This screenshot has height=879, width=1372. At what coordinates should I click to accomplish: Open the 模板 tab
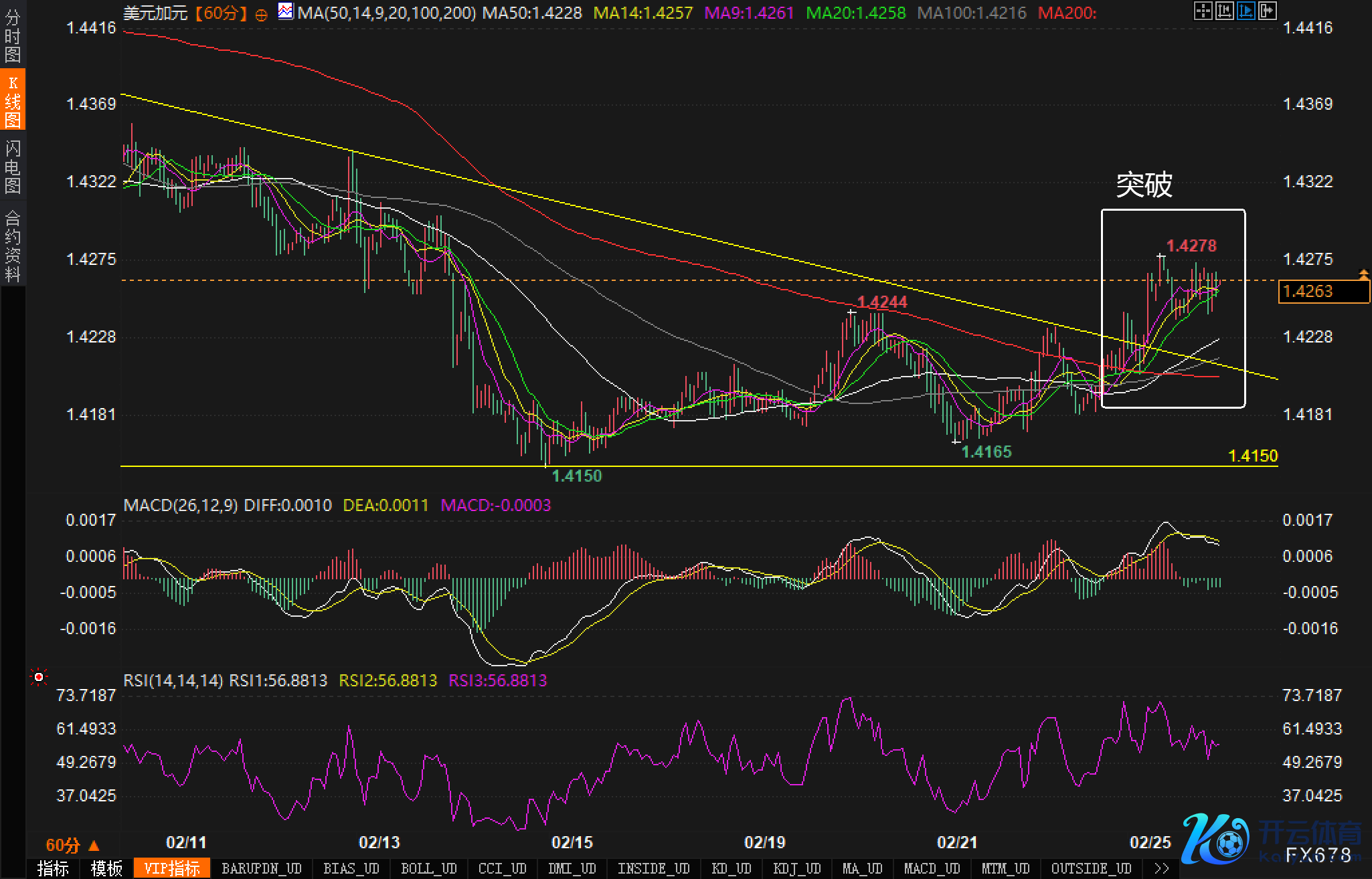(x=107, y=868)
